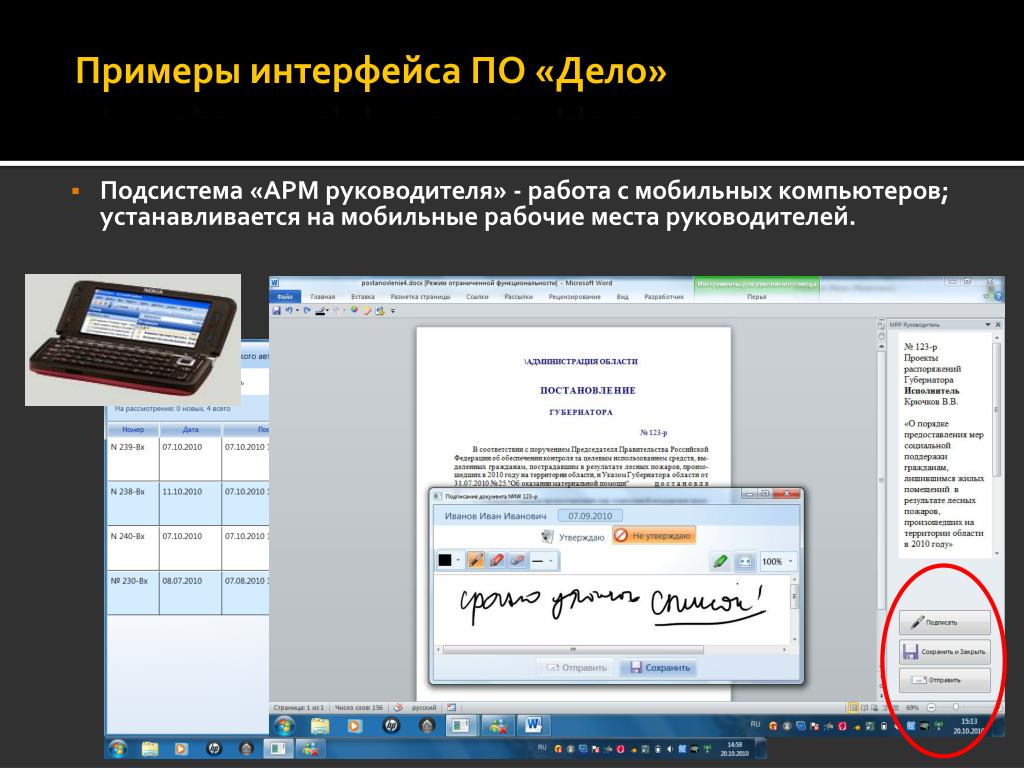Switch to the Главная ribbon tab

pyautogui.click(x=323, y=297)
